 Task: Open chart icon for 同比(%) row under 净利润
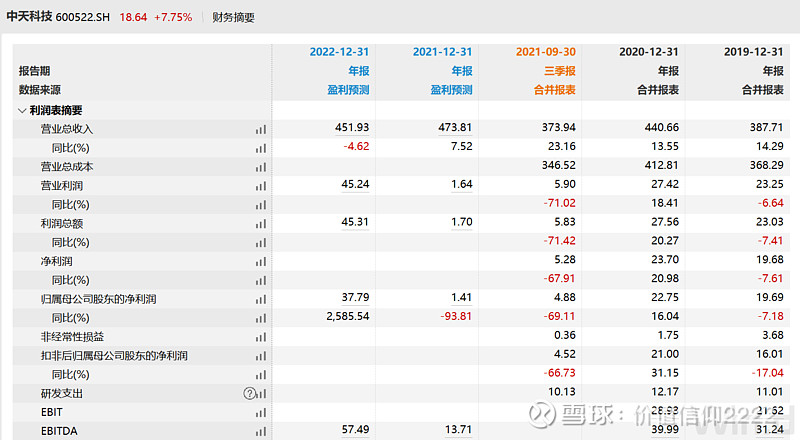(261, 281)
